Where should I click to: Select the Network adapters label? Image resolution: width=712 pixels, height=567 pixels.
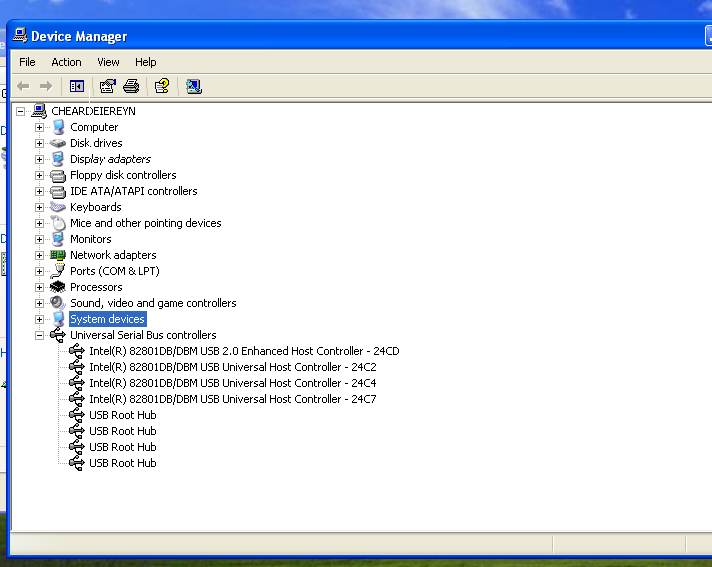113,255
